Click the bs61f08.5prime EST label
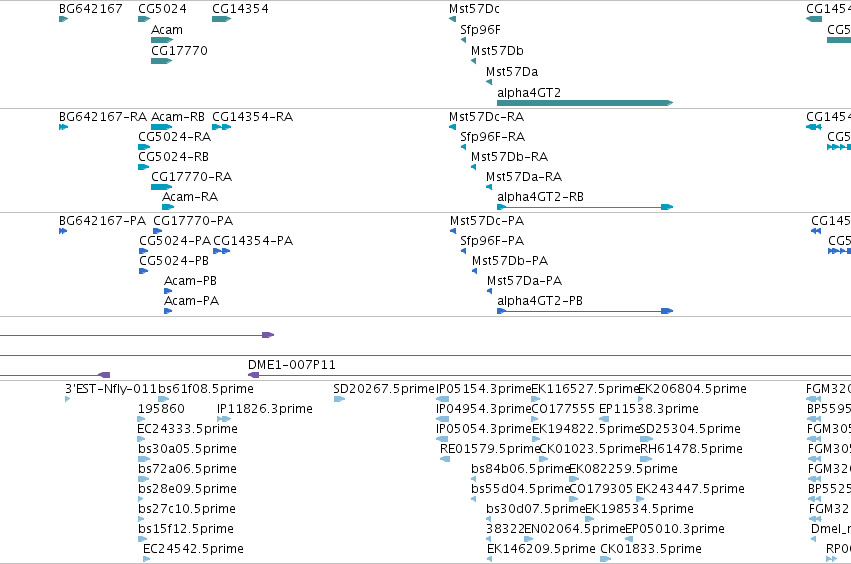851x564 pixels. click(x=206, y=389)
